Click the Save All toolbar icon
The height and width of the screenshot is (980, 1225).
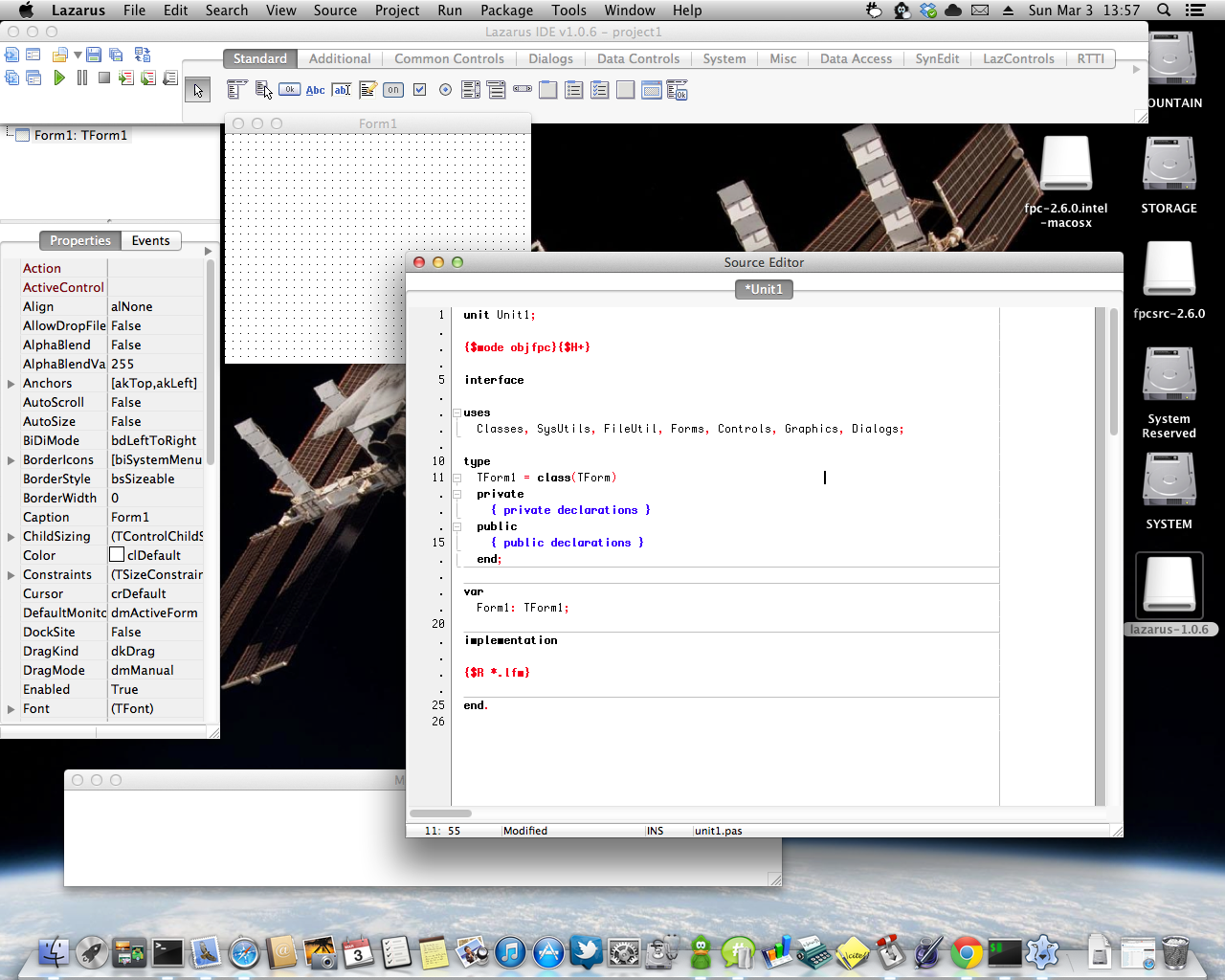tap(116, 55)
